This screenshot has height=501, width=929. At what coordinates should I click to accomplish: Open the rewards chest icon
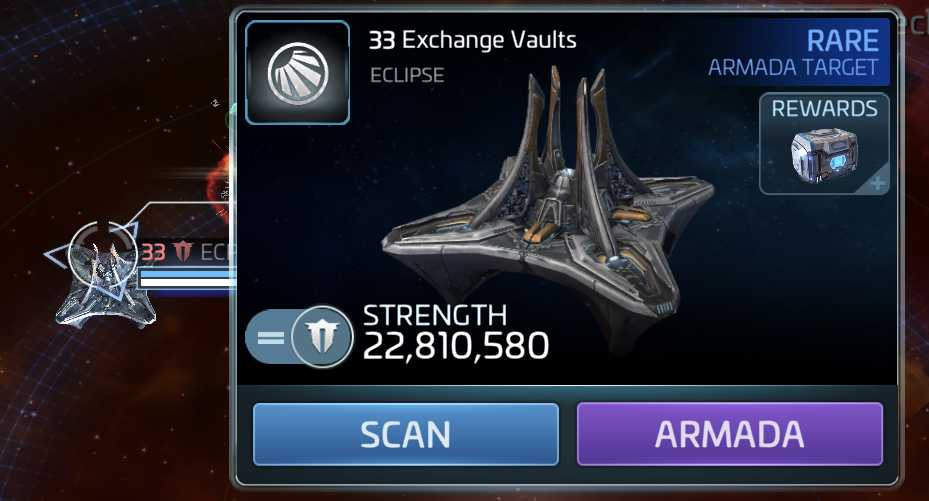tap(824, 155)
